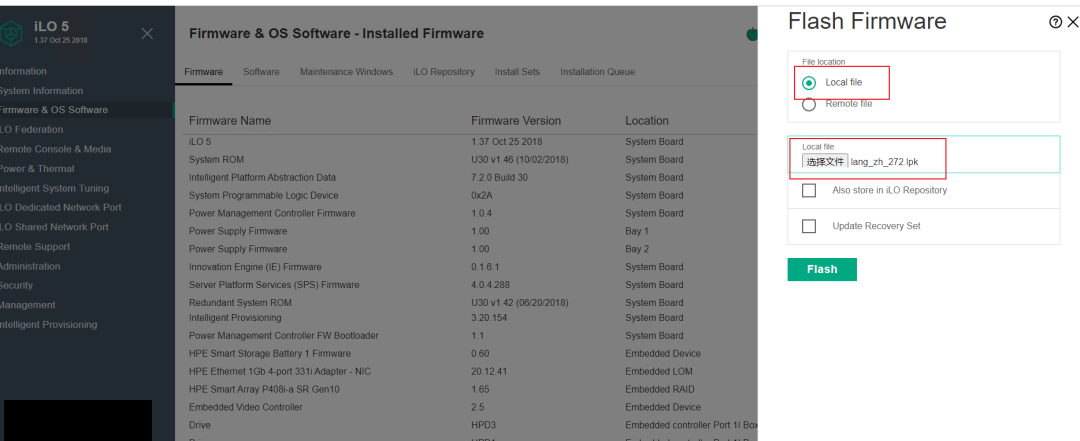Screen dimensions: 1080x441
Task: Sort by the Firmware Name column header
Action: 230,121
